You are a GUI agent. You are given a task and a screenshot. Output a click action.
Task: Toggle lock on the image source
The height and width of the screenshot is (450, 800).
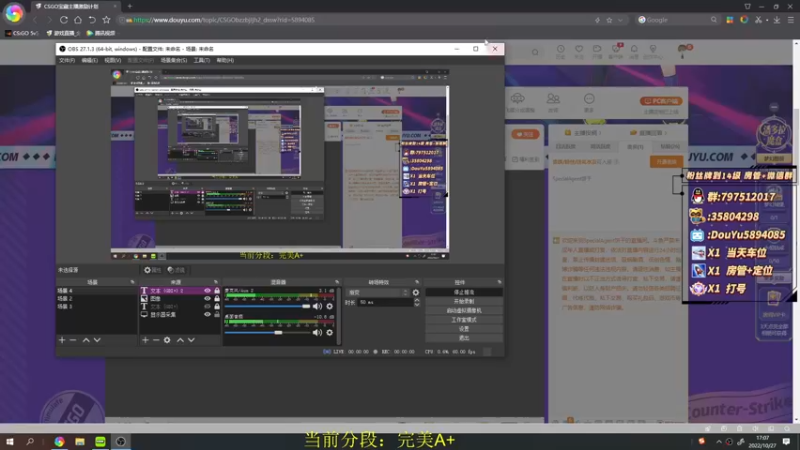[217, 298]
